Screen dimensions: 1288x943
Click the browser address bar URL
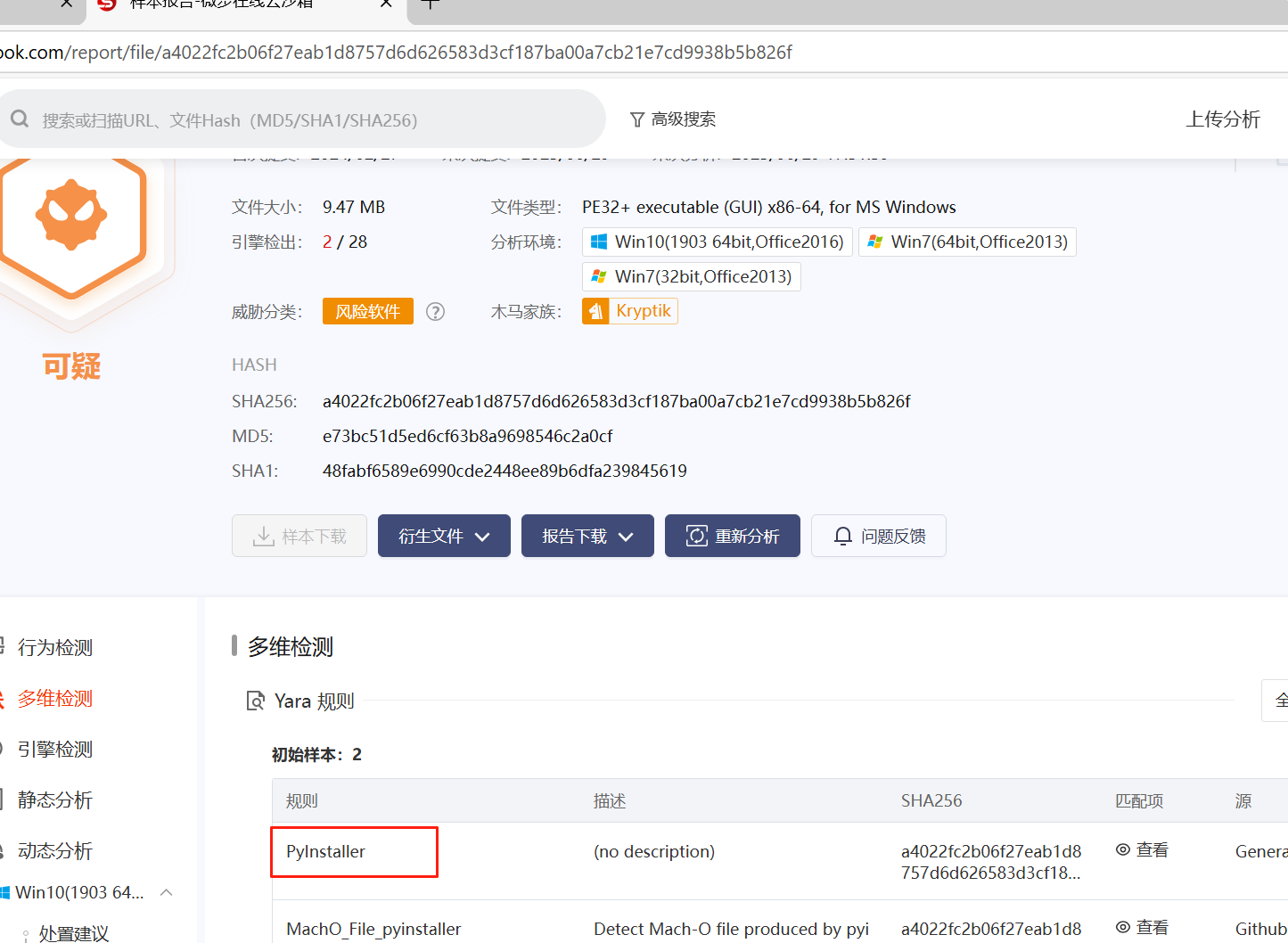tap(396, 52)
